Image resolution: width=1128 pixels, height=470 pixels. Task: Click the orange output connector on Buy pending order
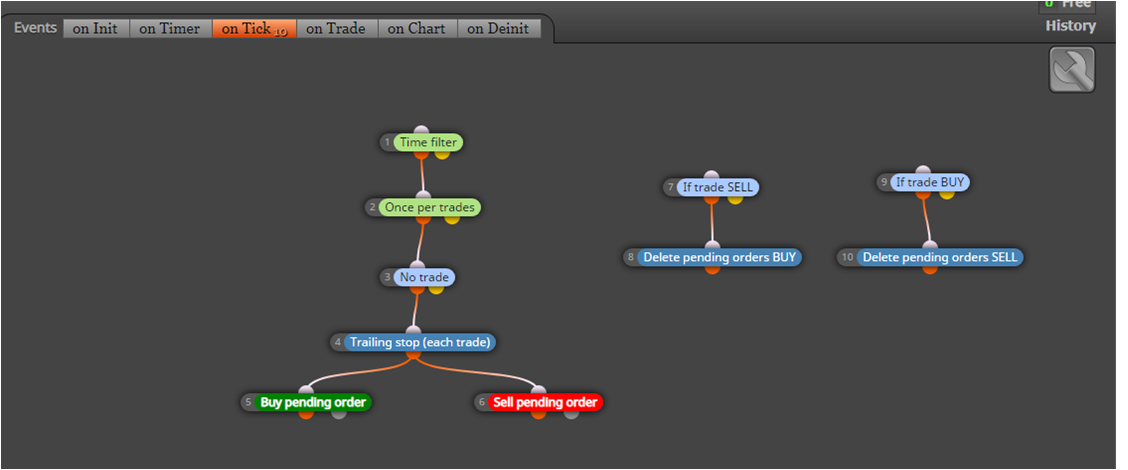coord(306,414)
